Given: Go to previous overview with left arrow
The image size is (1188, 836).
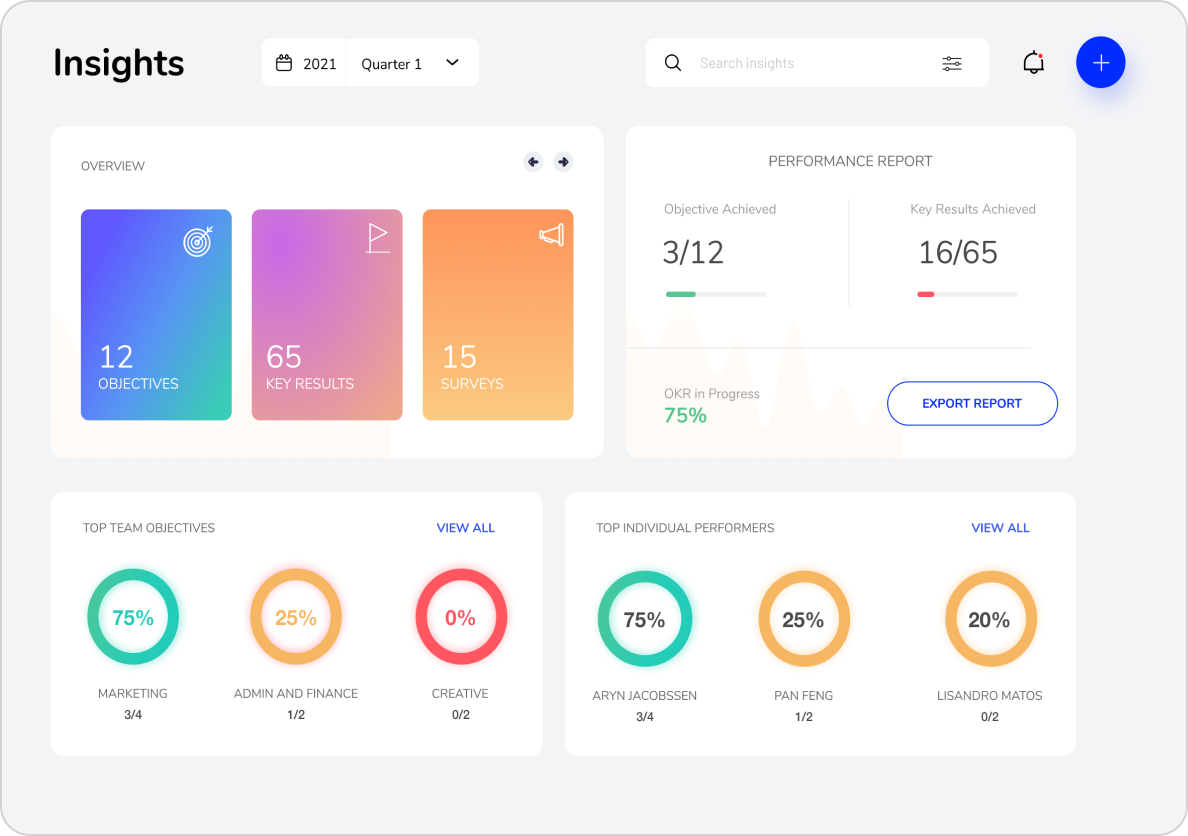Looking at the screenshot, I should point(533,162).
